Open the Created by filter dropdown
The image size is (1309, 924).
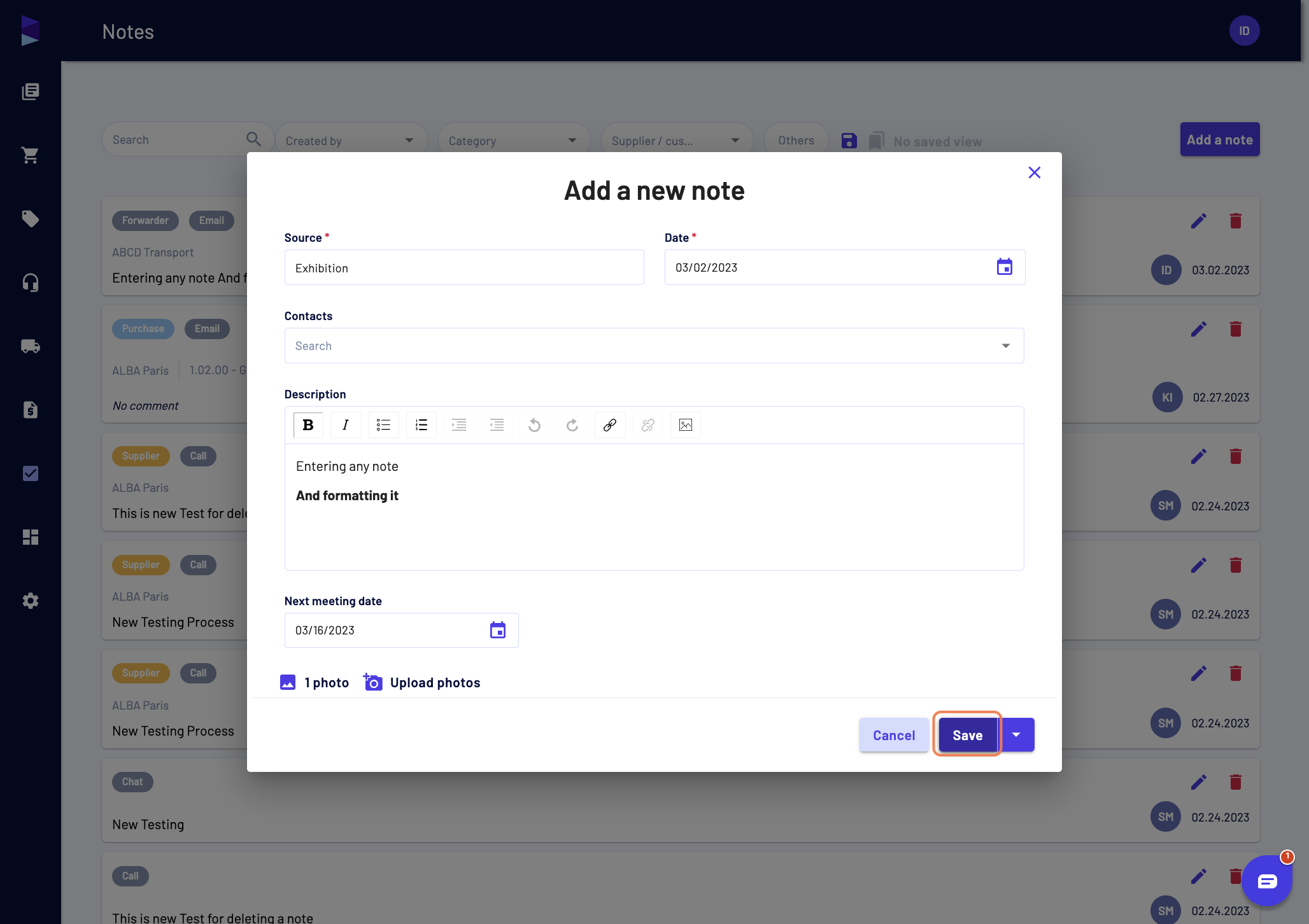tap(351, 140)
